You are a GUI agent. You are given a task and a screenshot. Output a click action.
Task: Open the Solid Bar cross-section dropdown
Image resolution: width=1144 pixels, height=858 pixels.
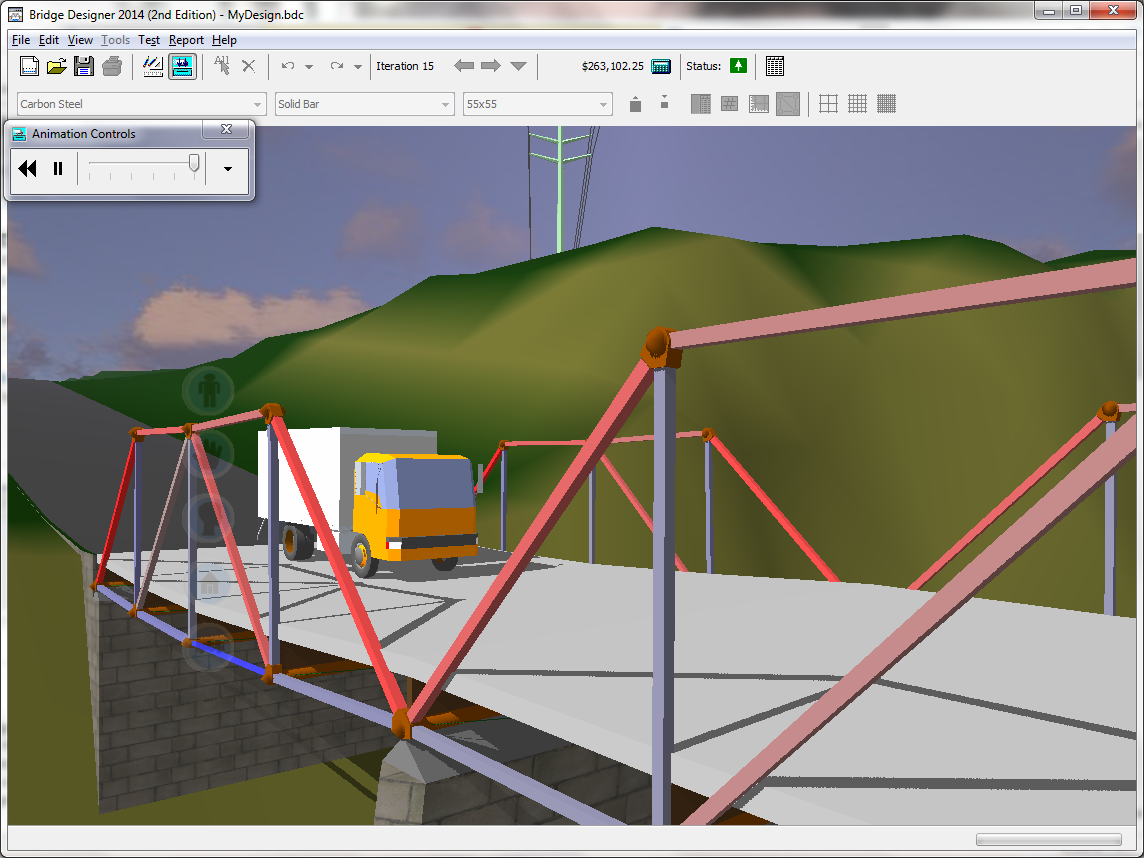pos(365,104)
